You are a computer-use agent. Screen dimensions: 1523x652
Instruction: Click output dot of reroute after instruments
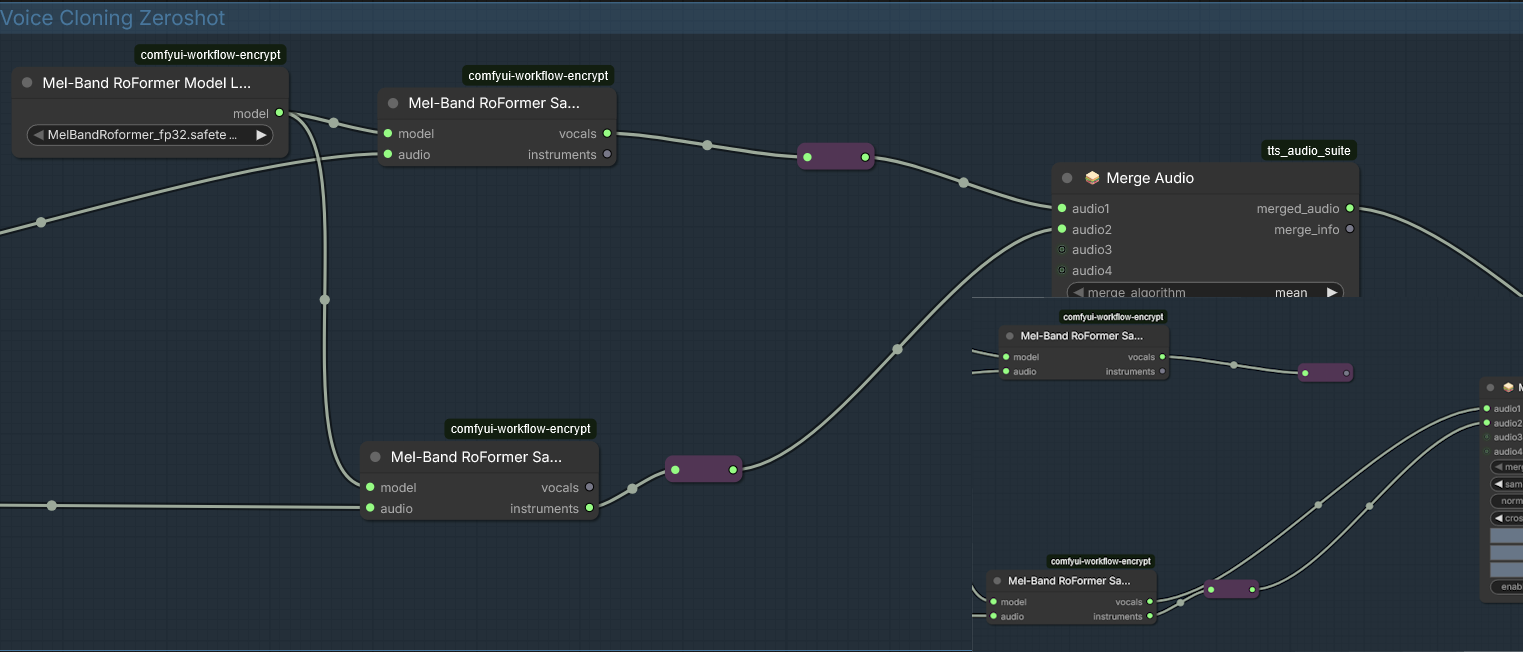click(733, 469)
